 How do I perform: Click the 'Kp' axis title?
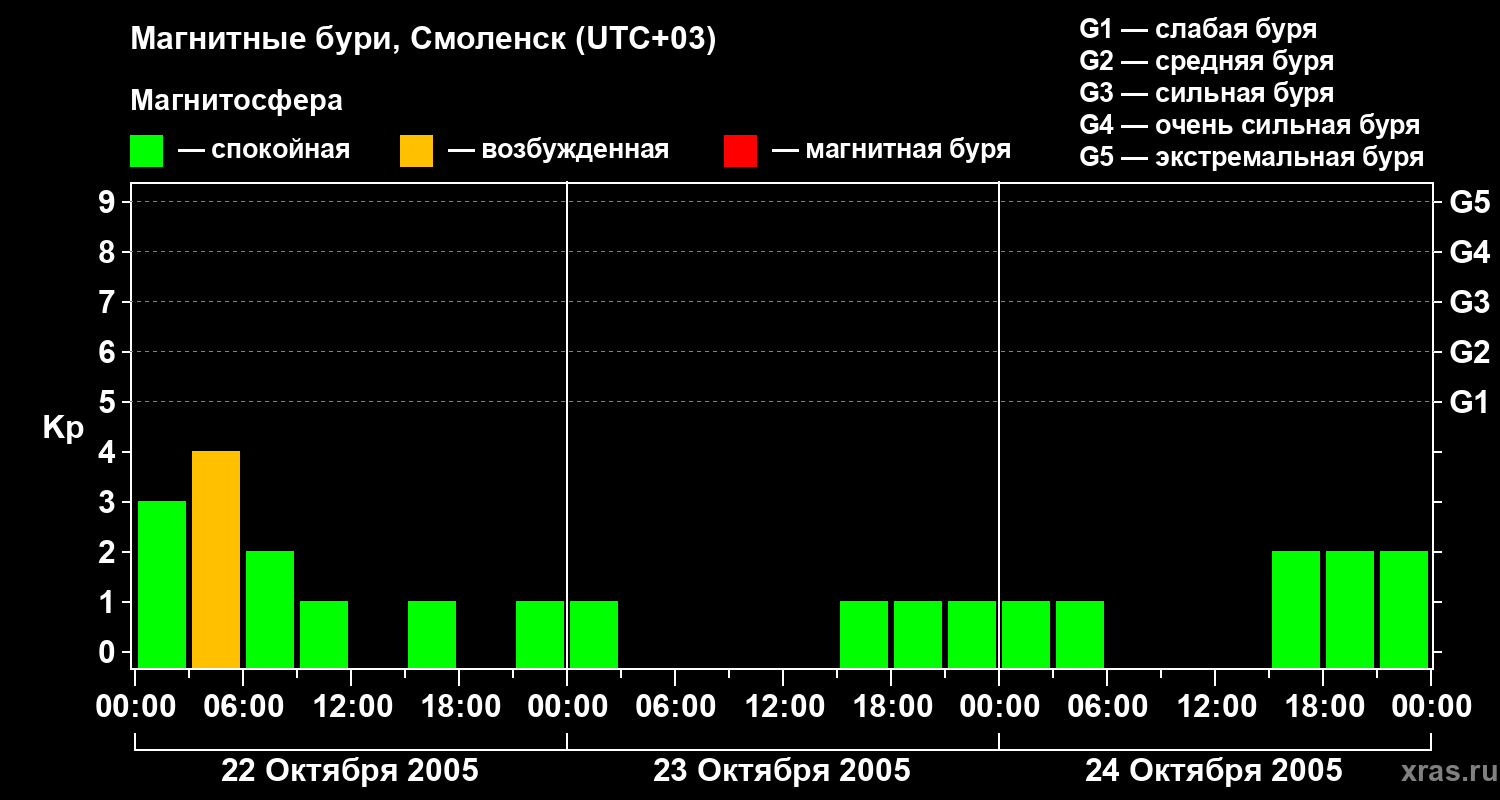pyautogui.click(x=63, y=428)
